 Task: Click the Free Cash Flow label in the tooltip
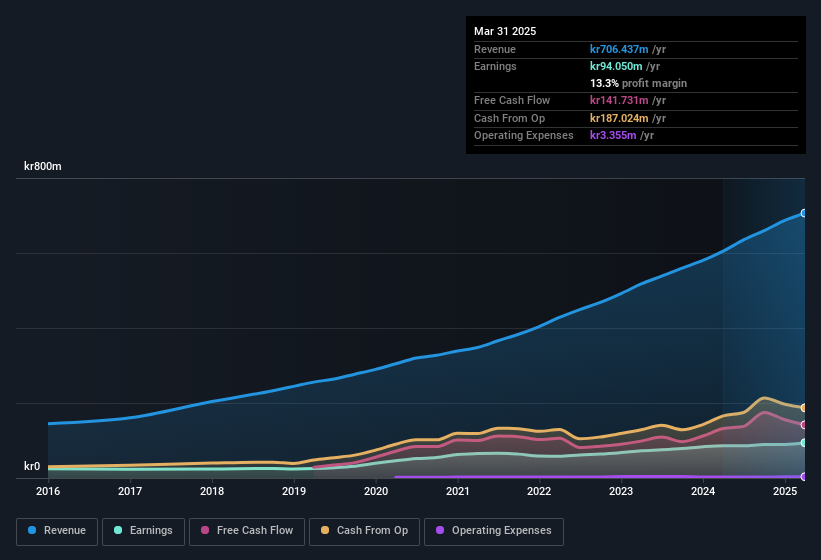point(512,100)
